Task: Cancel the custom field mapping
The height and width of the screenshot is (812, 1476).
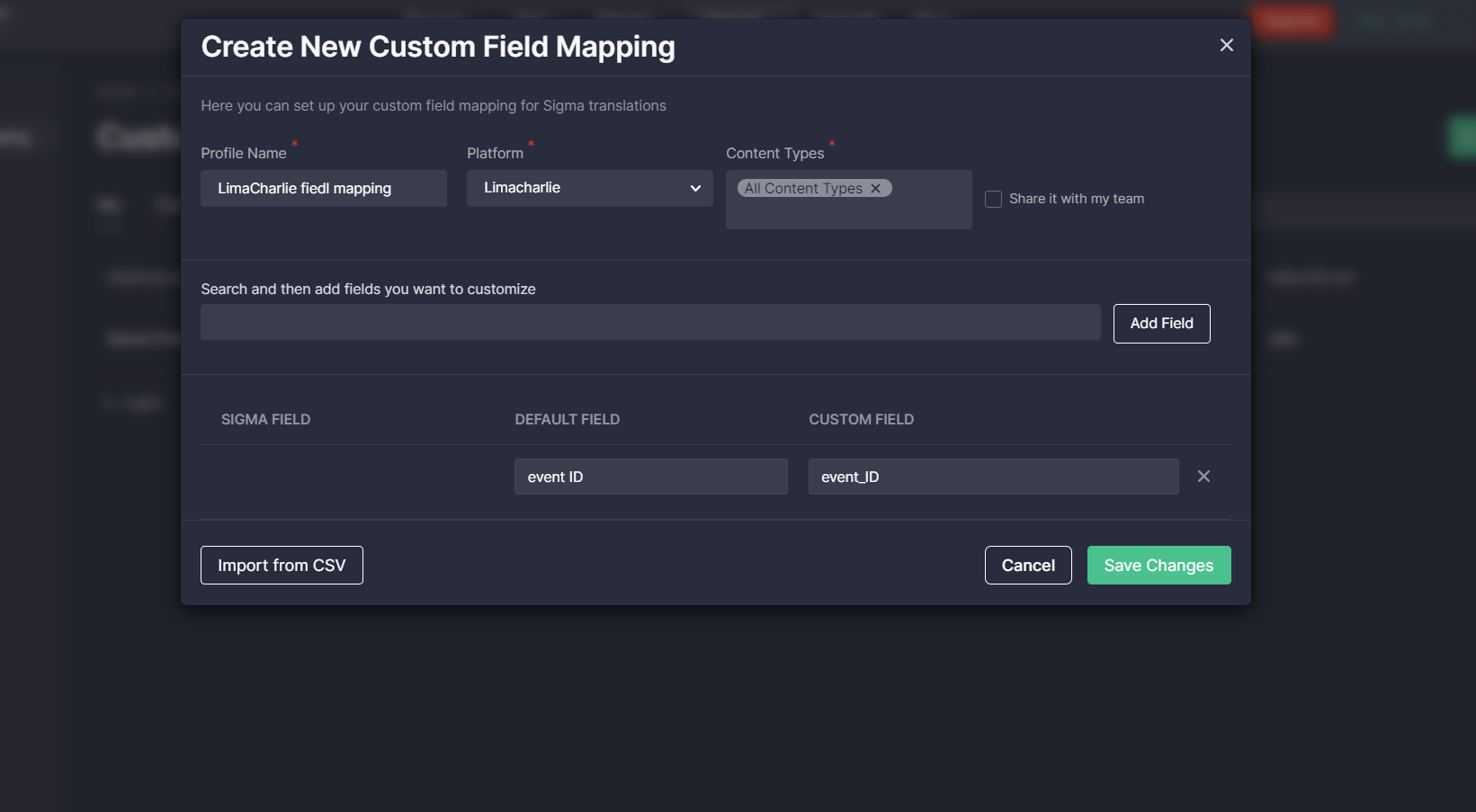Action: (x=1027, y=565)
